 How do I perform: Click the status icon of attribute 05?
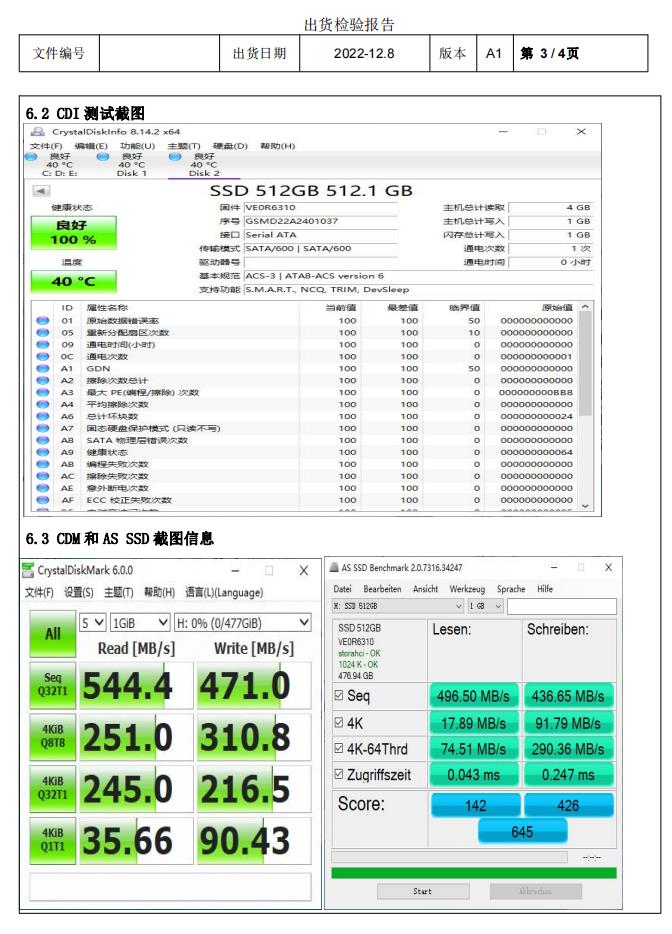[x=42, y=332]
